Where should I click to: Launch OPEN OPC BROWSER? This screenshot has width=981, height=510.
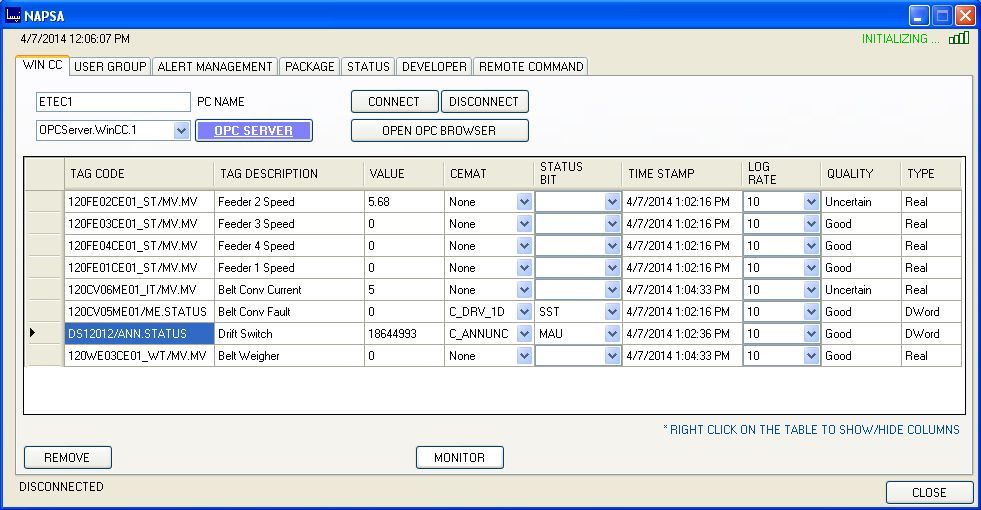coord(439,130)
